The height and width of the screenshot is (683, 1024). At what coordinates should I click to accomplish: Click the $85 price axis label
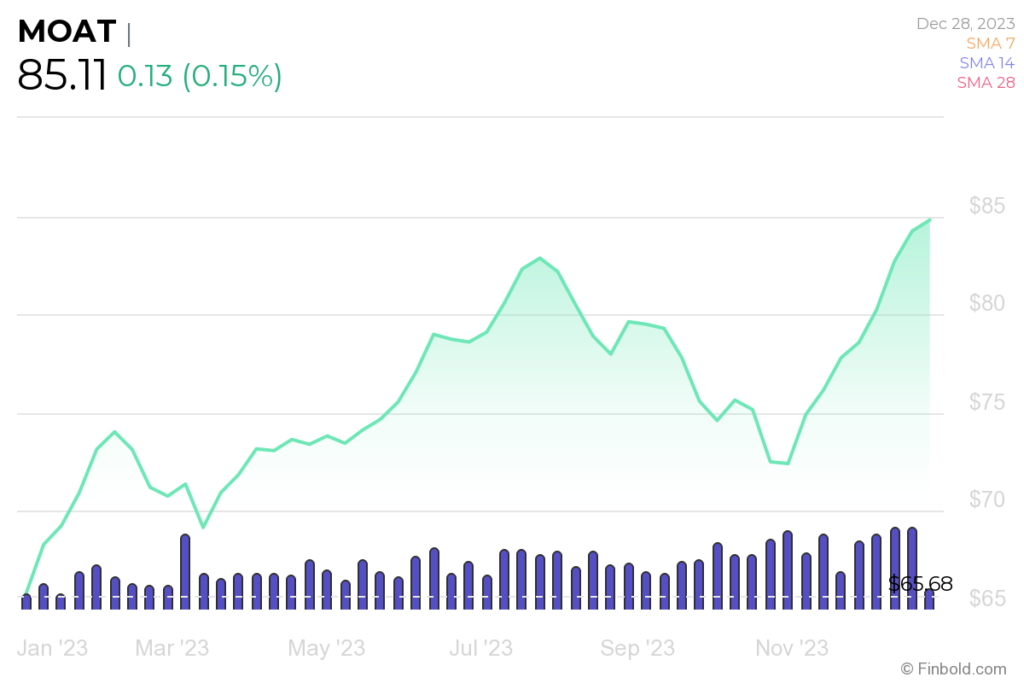pyautogui.click(x=986, y=207)
